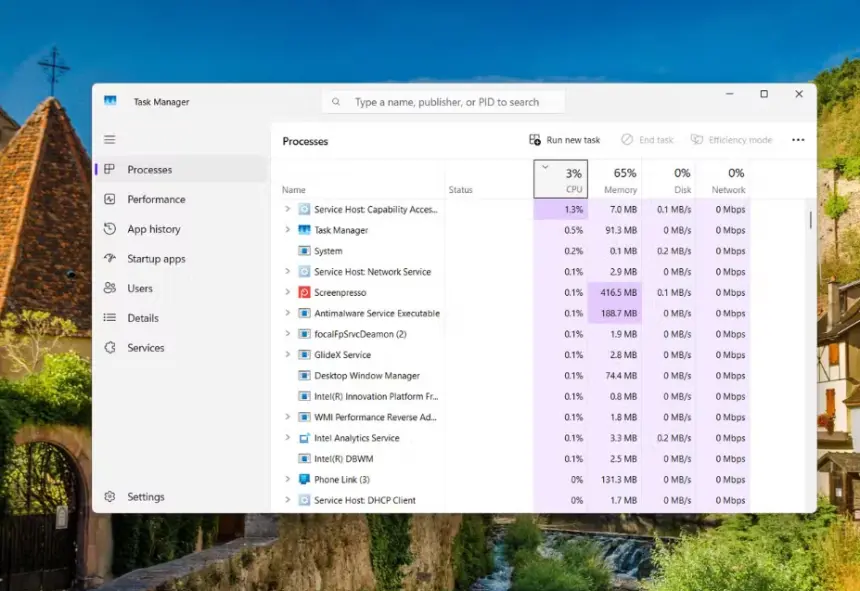Click the Task Manager process icon

click(x=304, y=230)
